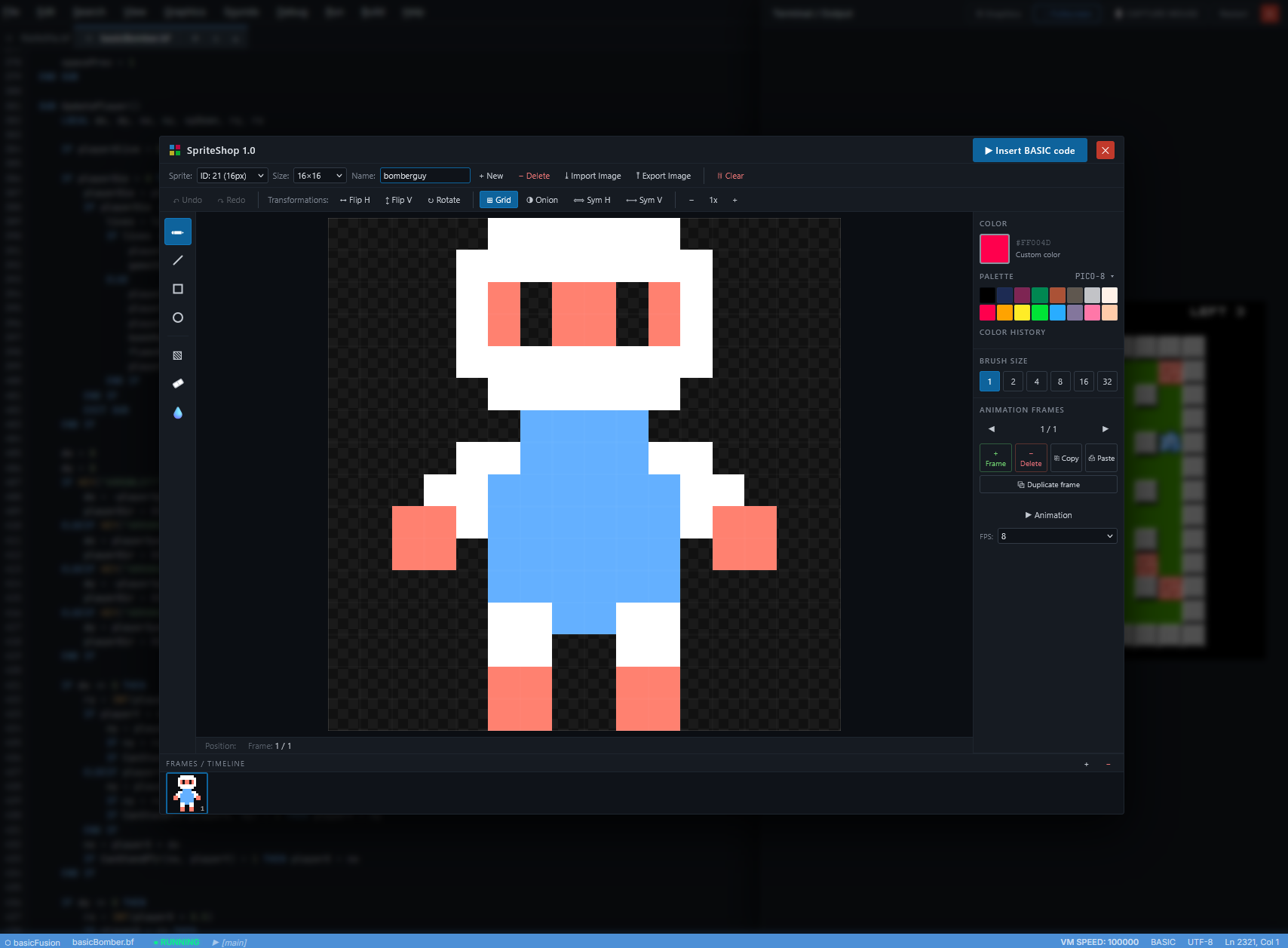Go to previous animation frame arrow

coord(992,429)
